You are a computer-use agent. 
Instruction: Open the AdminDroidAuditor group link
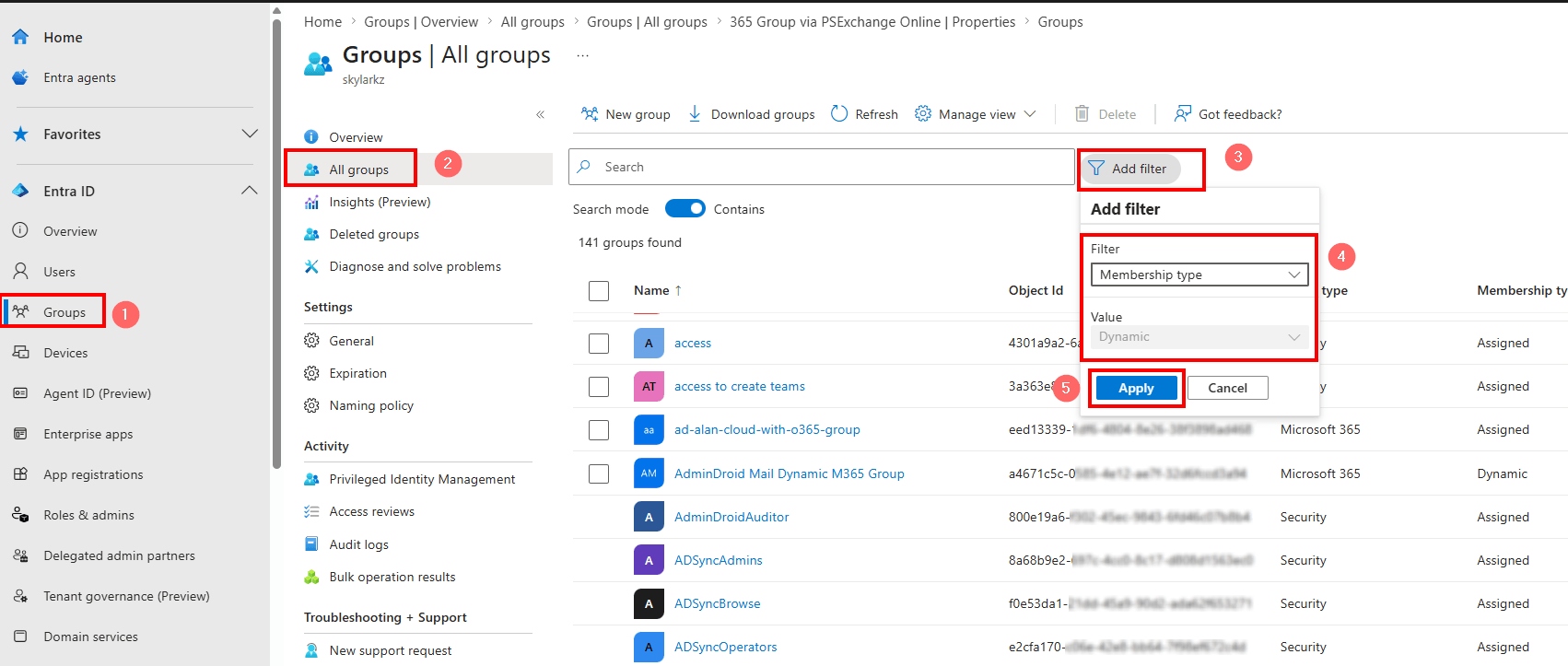pos(731,517)
